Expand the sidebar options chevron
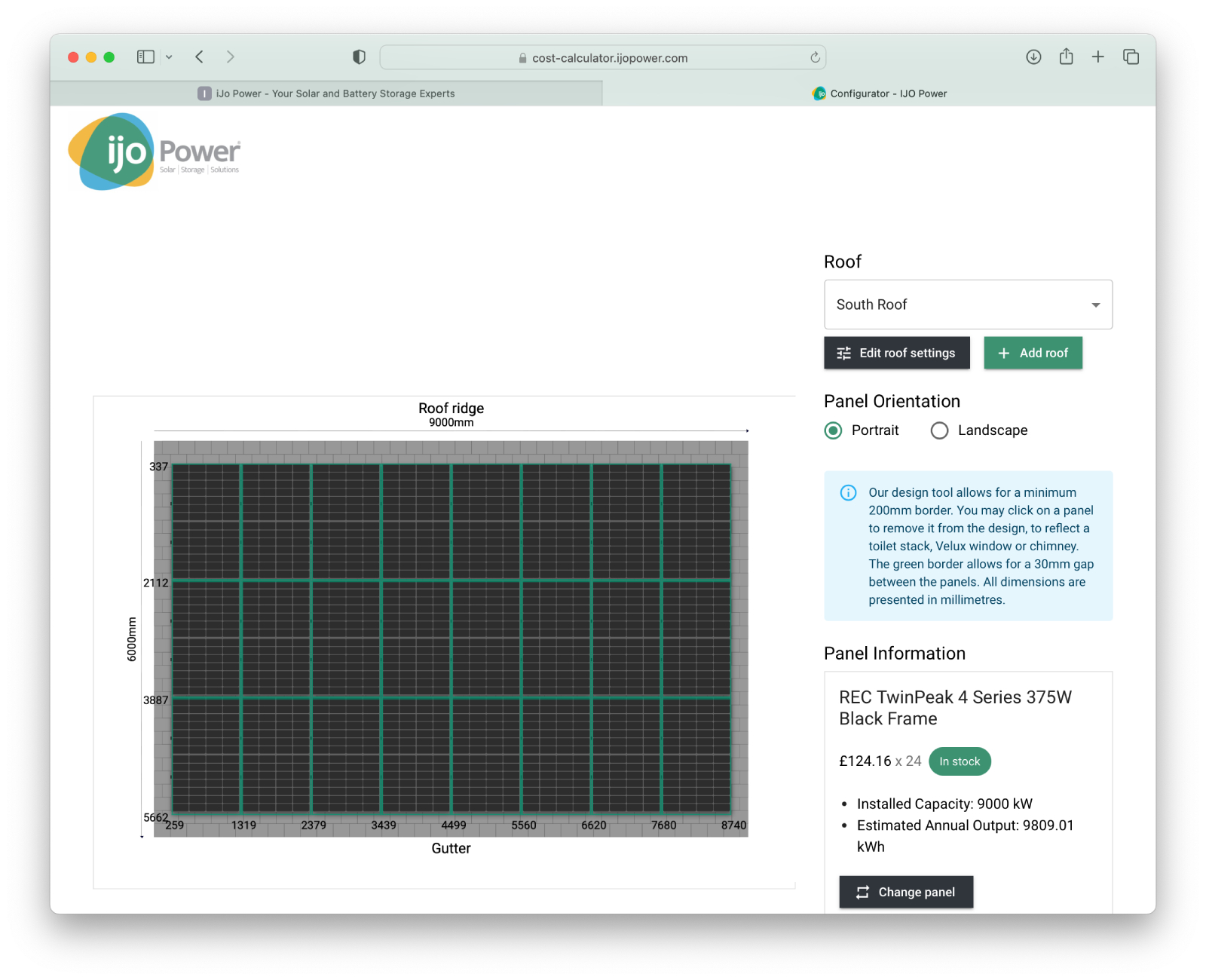This screenshot has height=980, width=1206. pos(169,57)
